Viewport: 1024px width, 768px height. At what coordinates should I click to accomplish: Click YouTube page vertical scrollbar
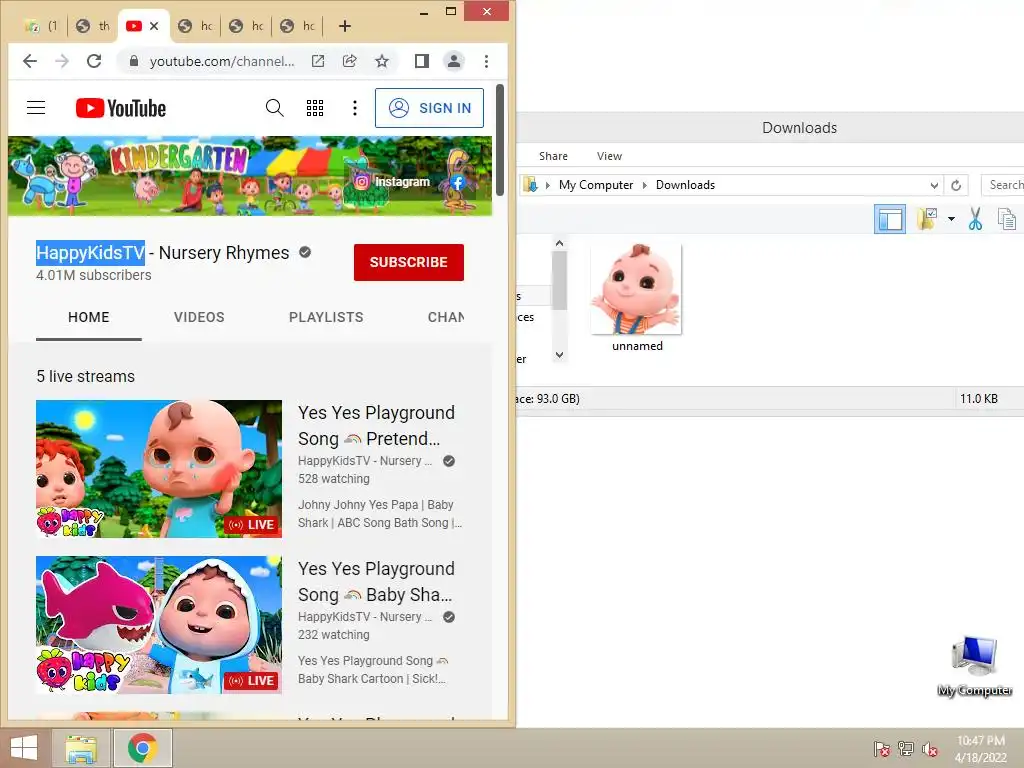(x=500, y=140)
